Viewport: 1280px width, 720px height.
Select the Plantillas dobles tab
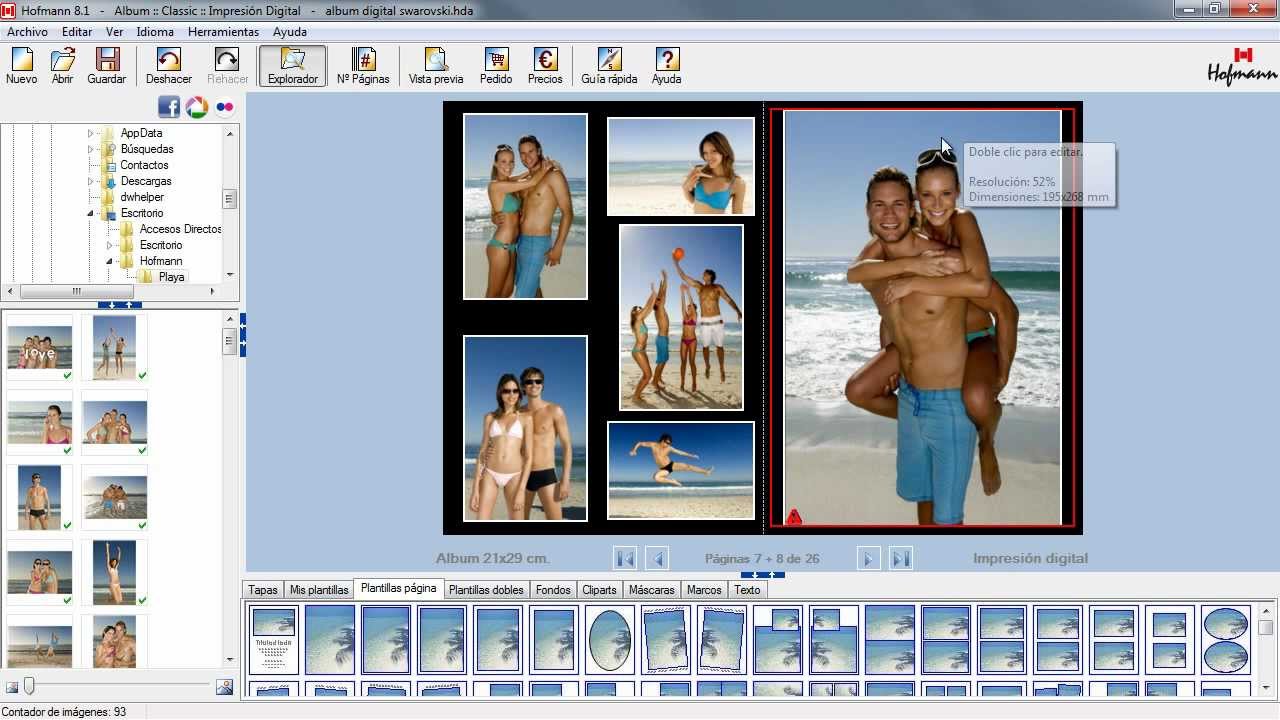(486, 590)
